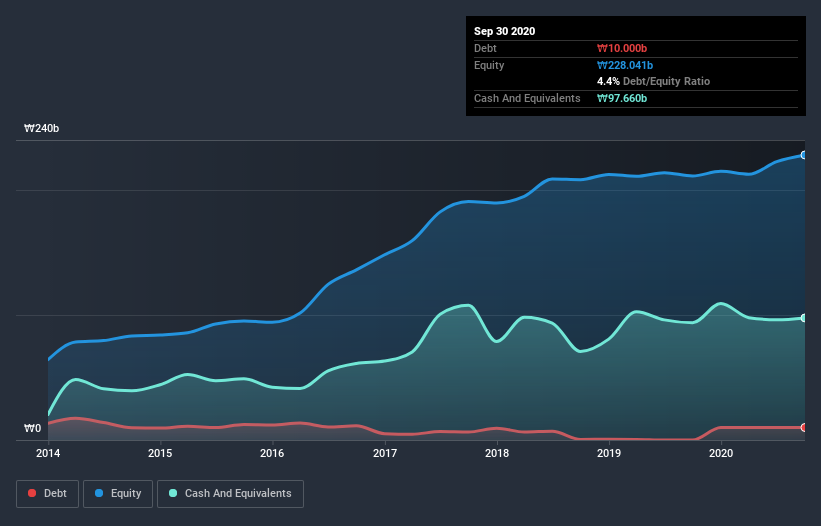
Task: Click the ₩228.041b equity value
Action: (625, 65)
